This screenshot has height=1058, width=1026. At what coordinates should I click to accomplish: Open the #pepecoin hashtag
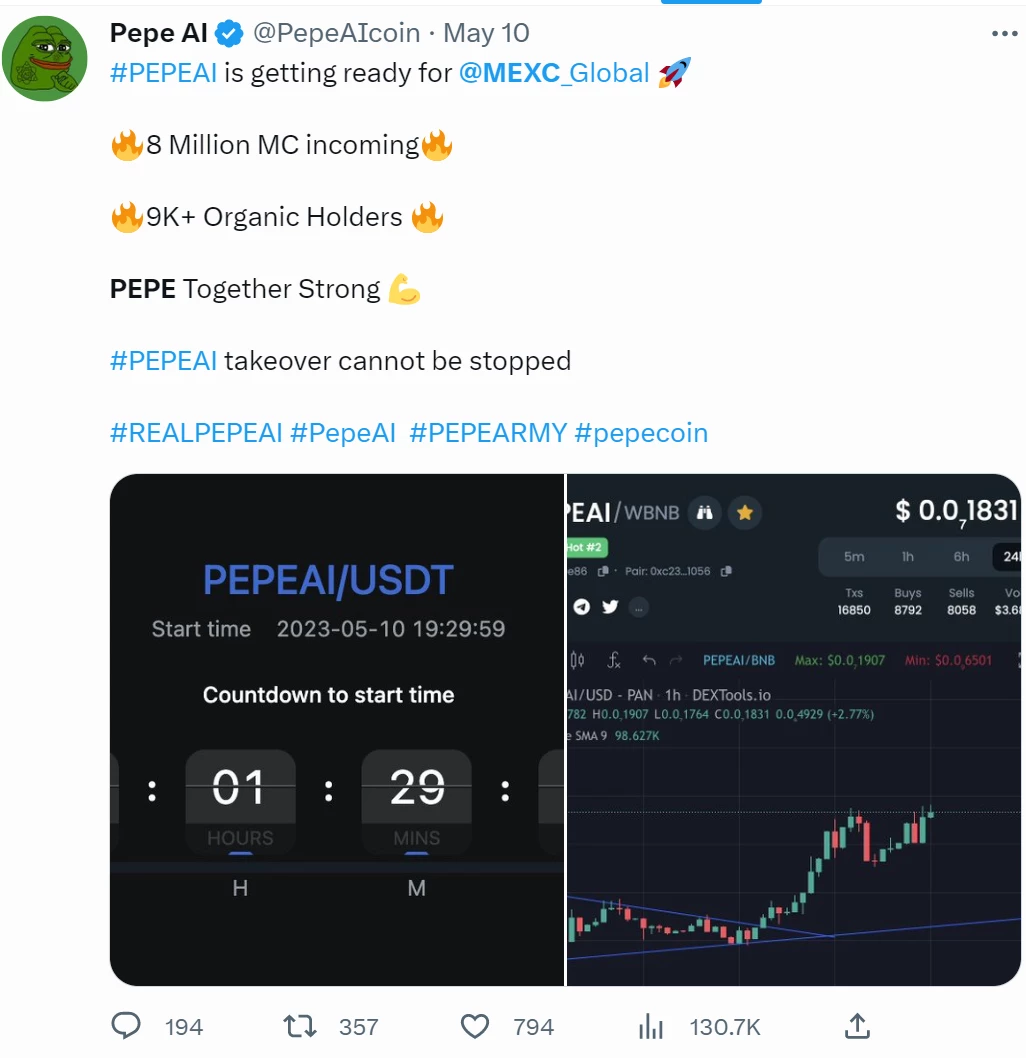click(641, 433)
